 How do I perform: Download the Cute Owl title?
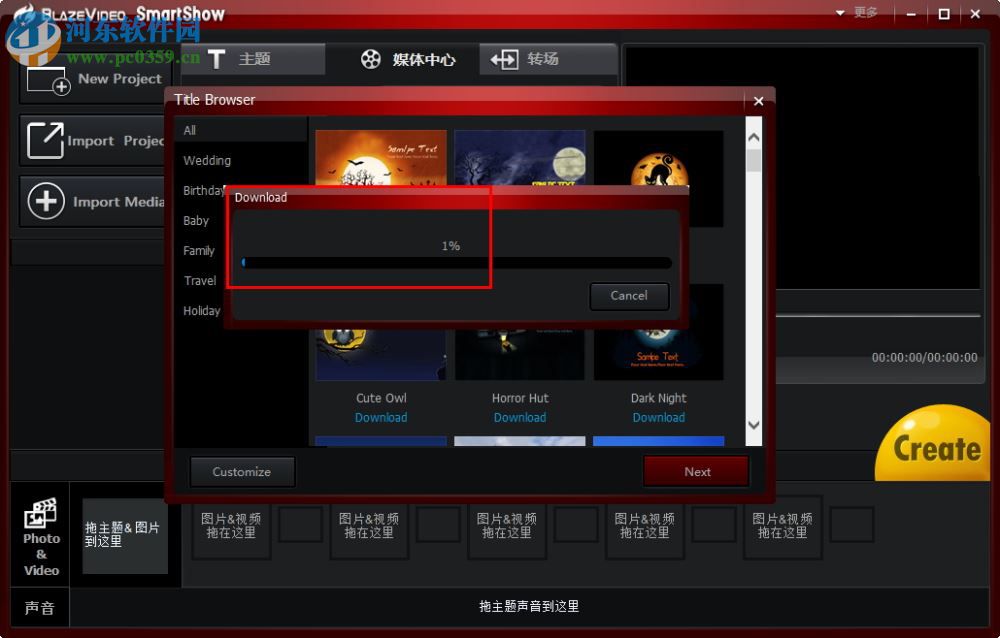tap(380, 417)
